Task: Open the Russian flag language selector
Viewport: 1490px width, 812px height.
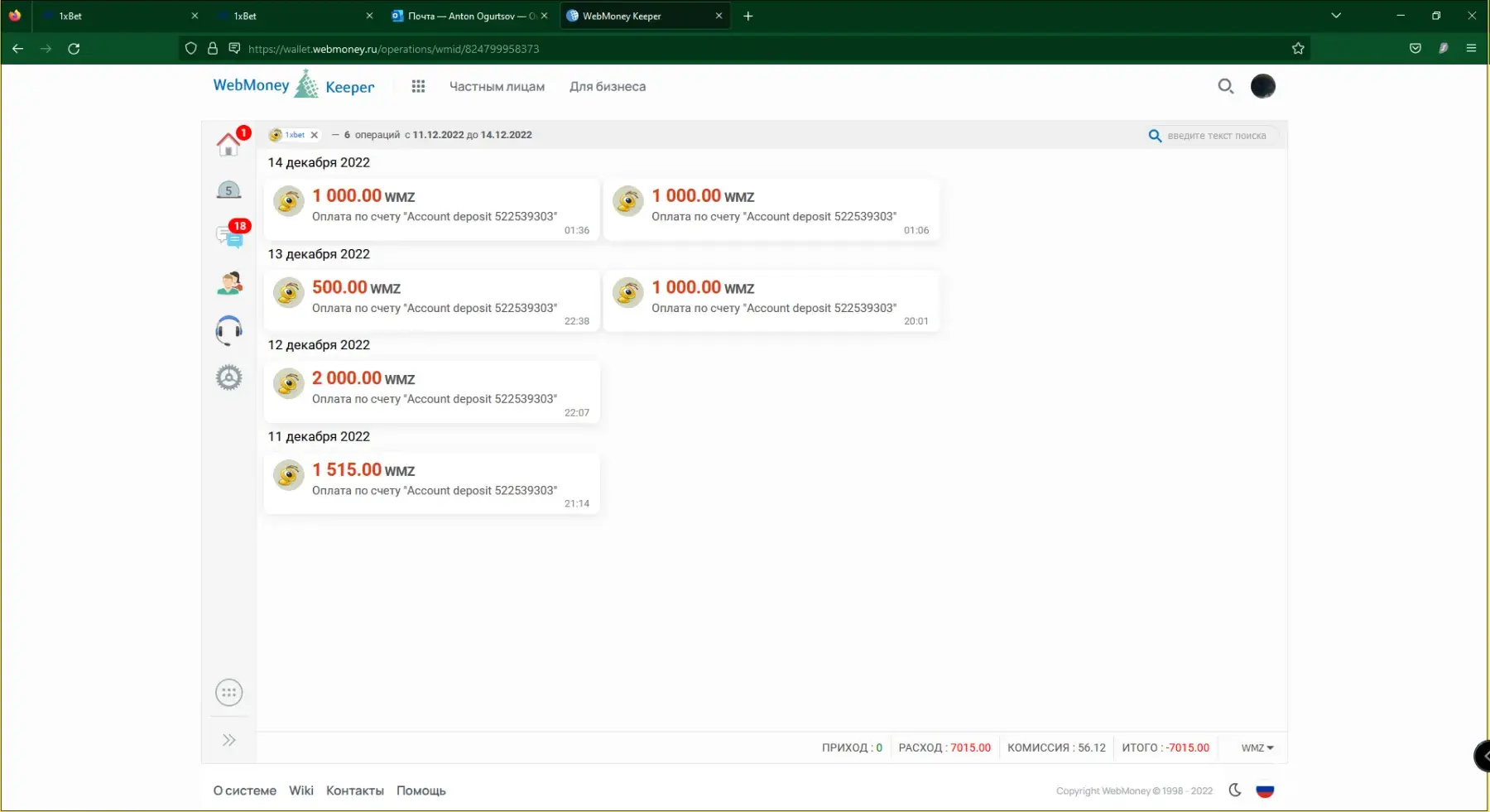Action: click(1265, 790)
